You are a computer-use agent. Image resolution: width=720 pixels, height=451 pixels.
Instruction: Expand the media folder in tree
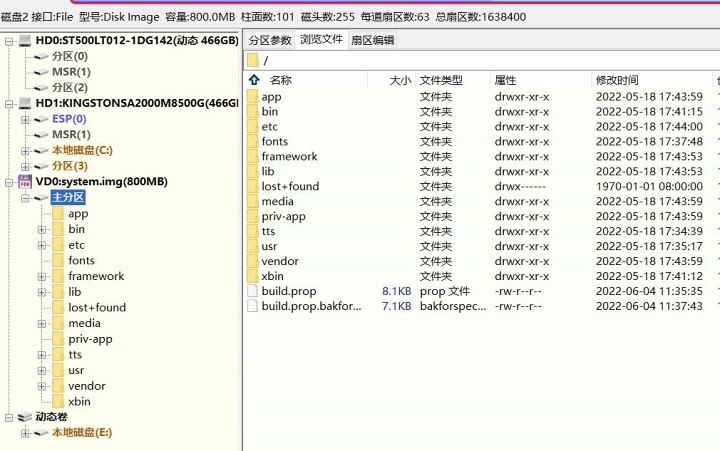pyautogui.click(x=42, y=324)
